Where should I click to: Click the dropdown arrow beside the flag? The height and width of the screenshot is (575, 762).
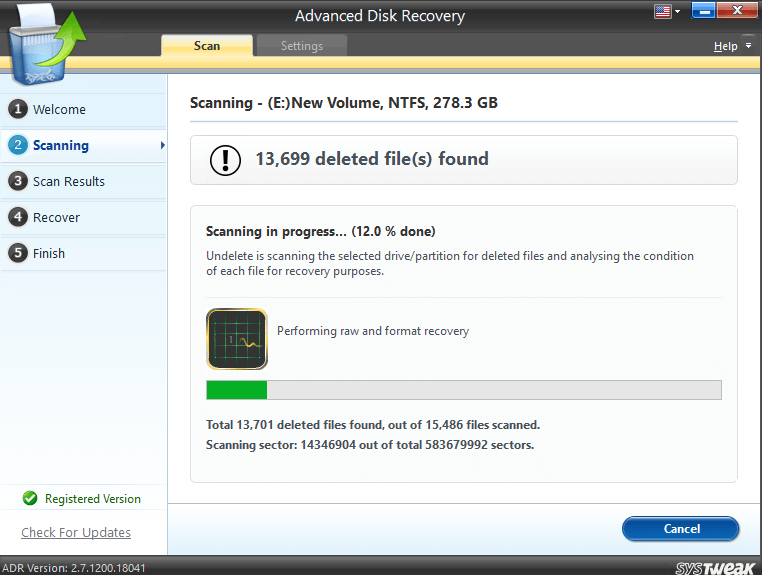click(677, 11)
